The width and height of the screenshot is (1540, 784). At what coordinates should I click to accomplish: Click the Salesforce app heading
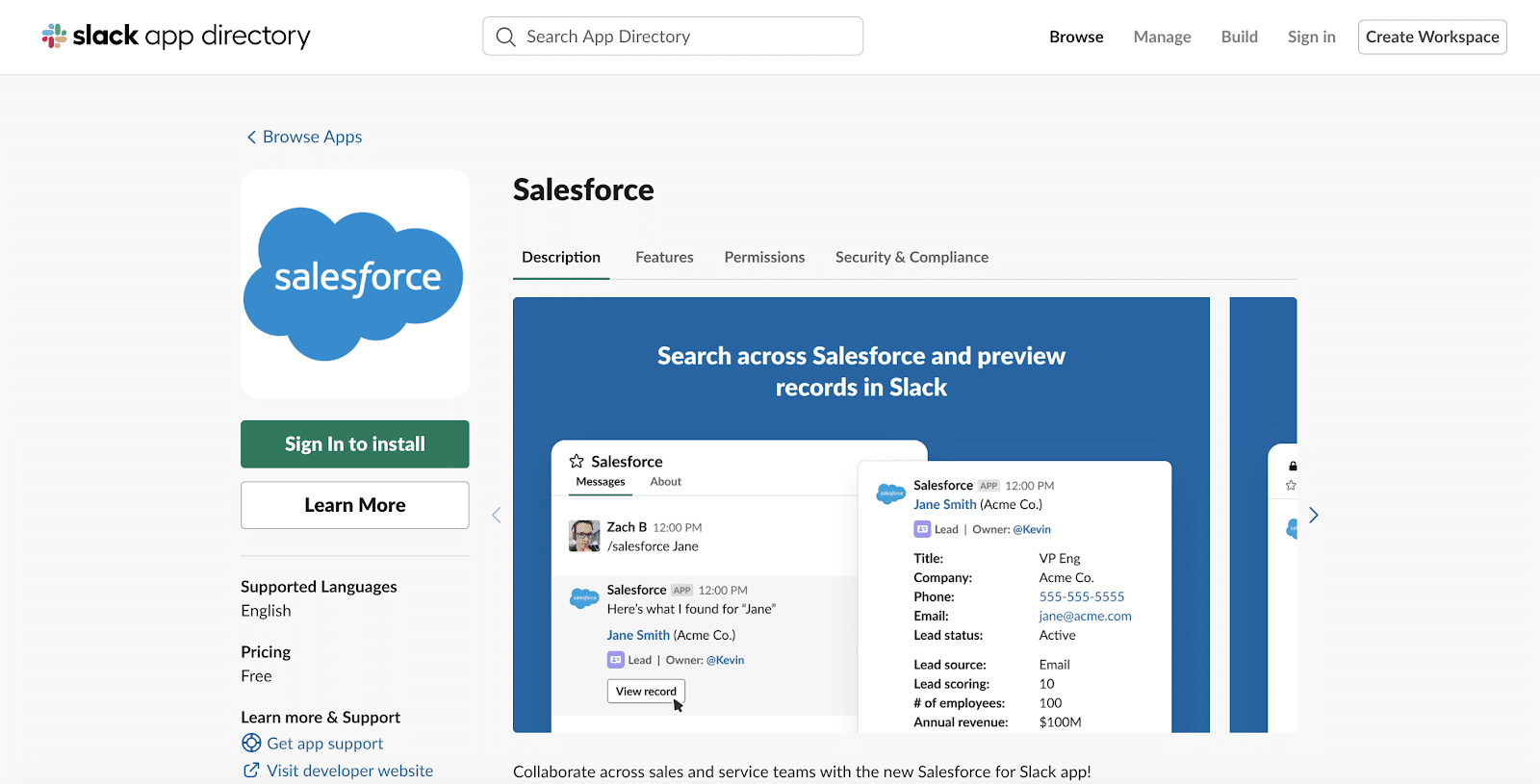[583, 190]
